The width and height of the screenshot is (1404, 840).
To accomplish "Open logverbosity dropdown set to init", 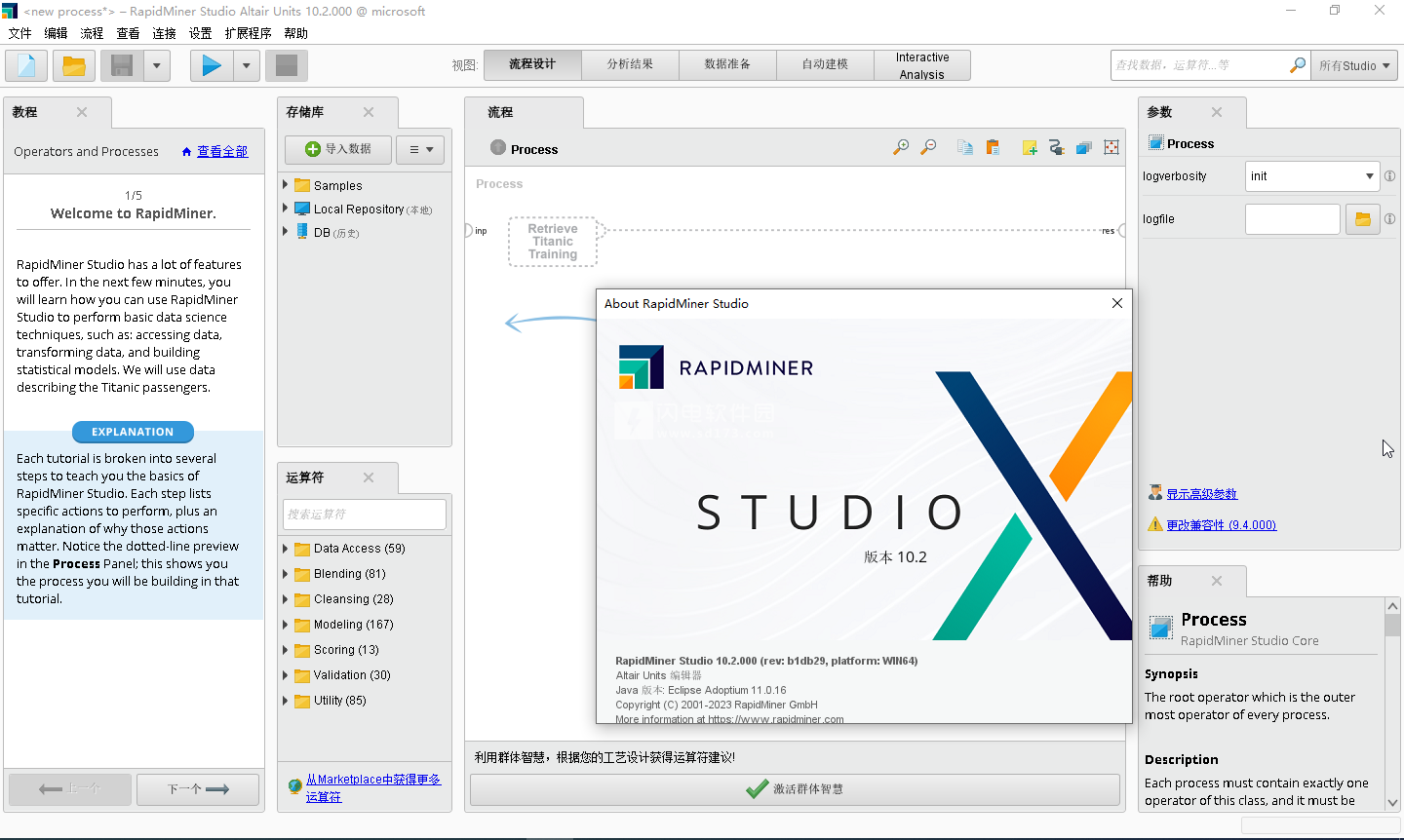I will pyautogui.click(x=1312, y=176).
